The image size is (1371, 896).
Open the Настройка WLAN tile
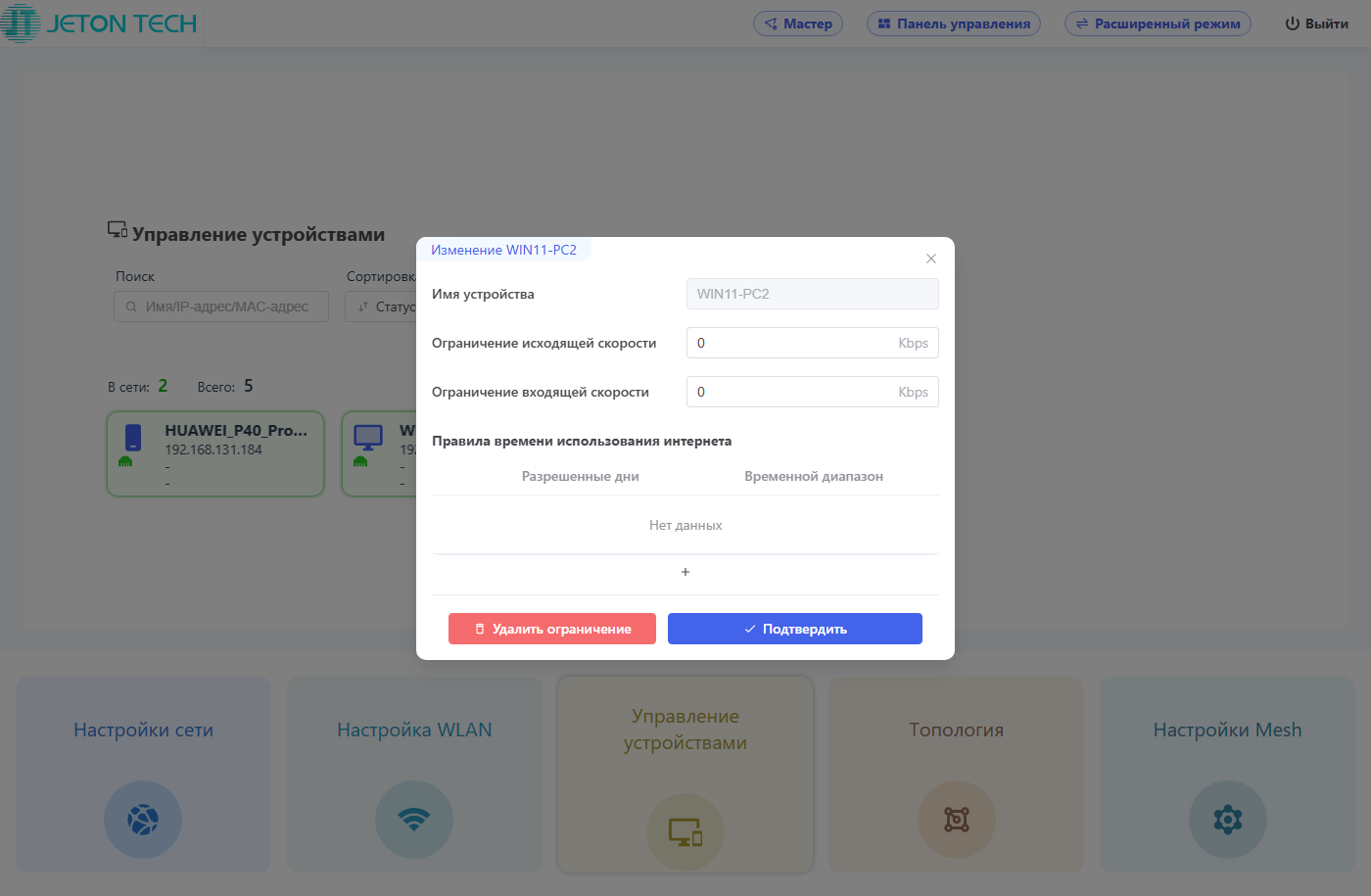click(414, 774)
